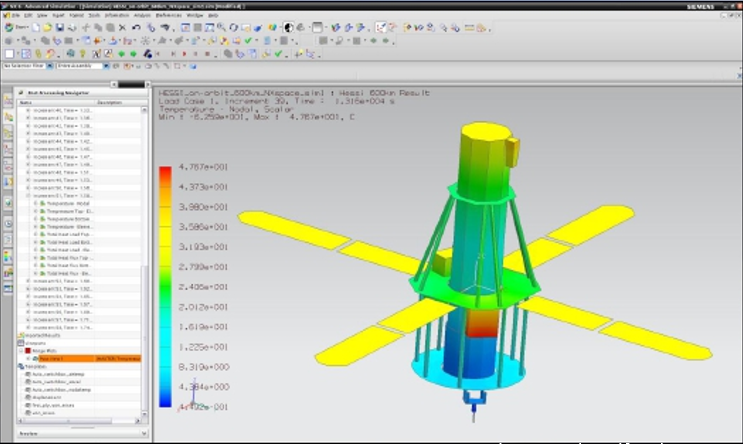Select the displacement template
This screenshot has height=444, width=743.
(46, 397)
